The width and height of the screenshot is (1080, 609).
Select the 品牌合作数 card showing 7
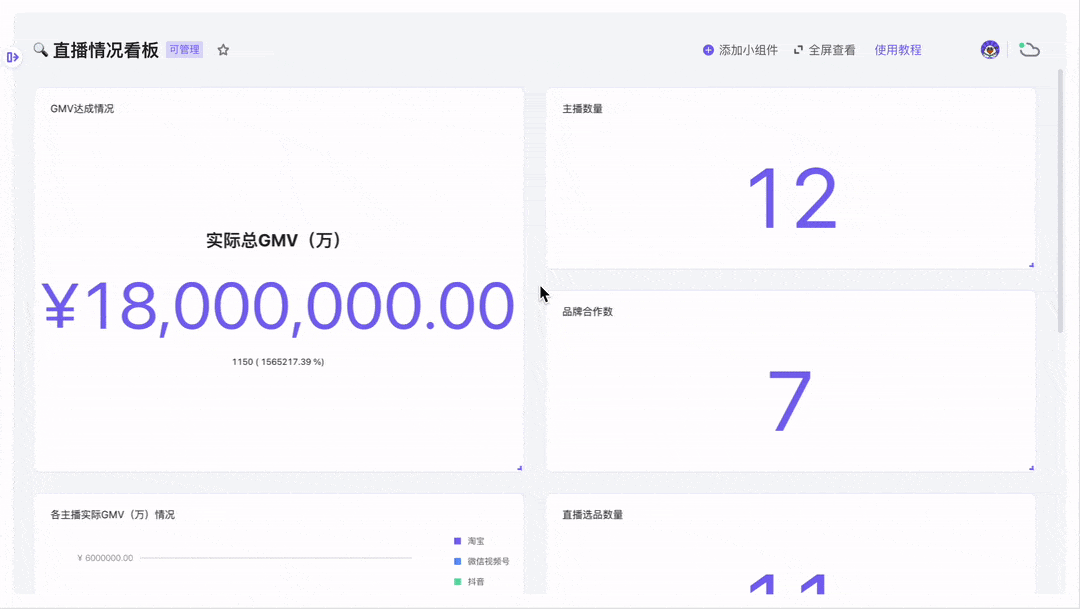[x=789, y=402]
